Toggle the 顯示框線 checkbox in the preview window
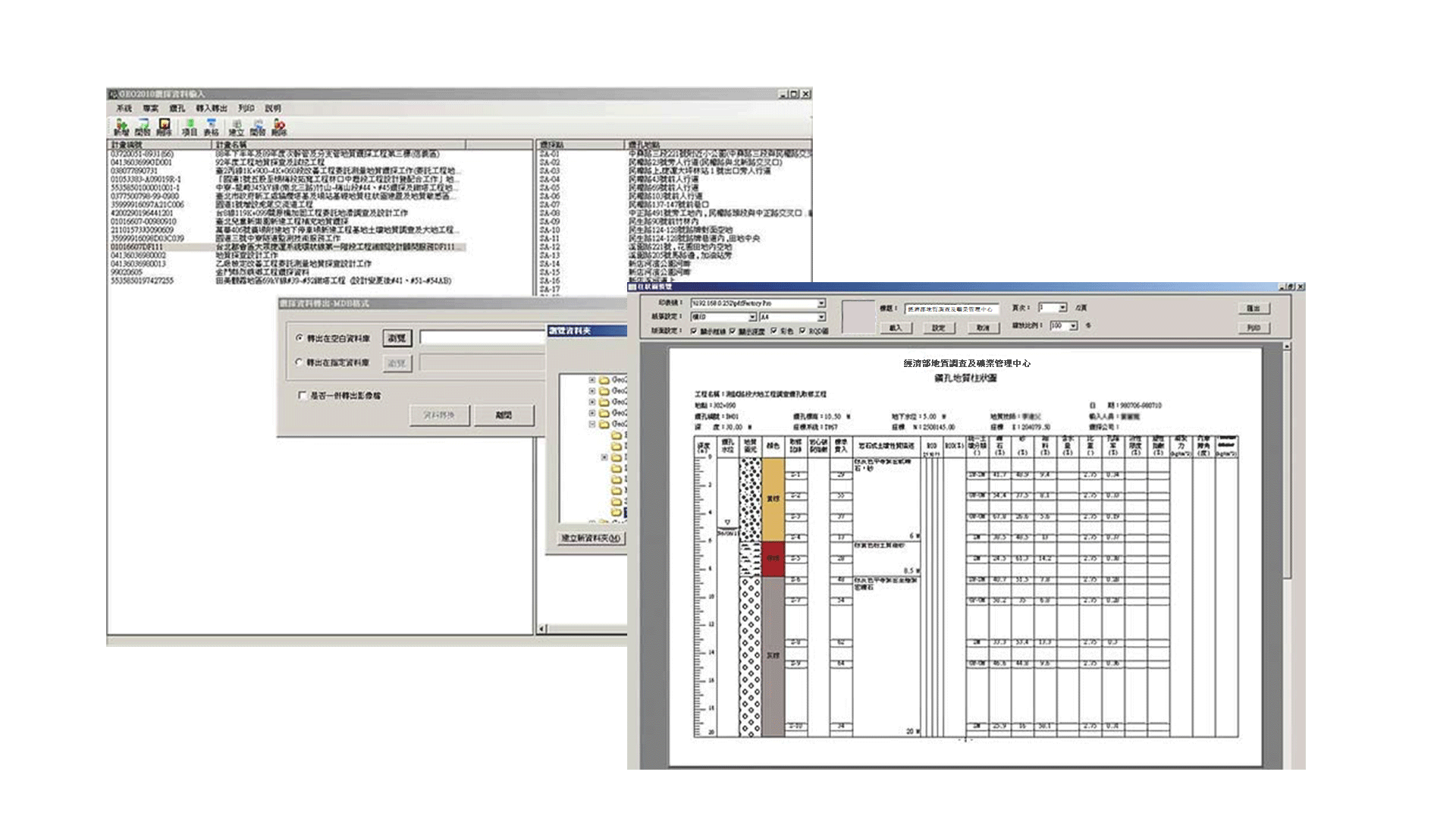The width and height of the screenshot is (1456, 819). 694,331
